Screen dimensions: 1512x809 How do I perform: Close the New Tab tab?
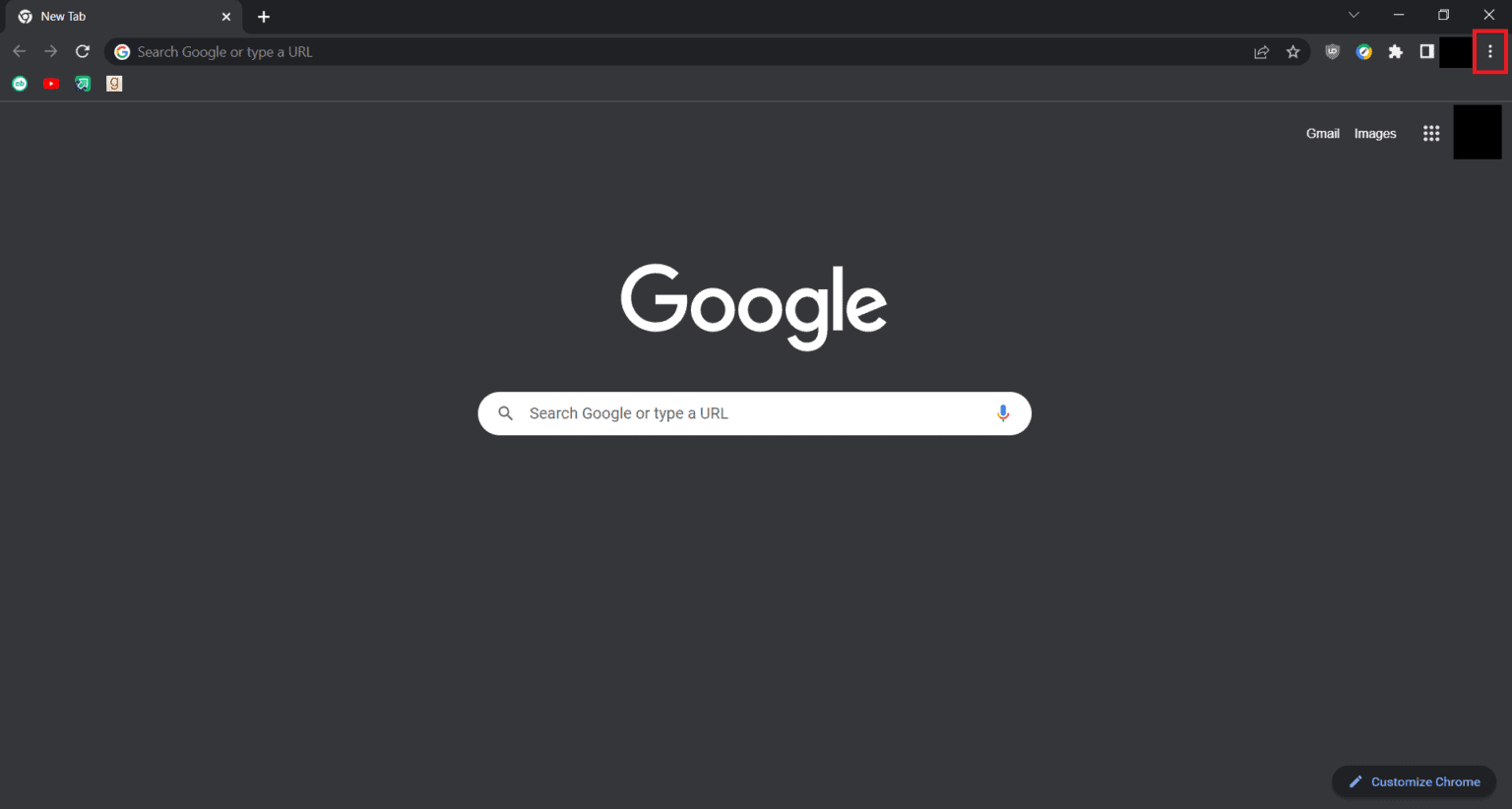click(x=225, y=17)
